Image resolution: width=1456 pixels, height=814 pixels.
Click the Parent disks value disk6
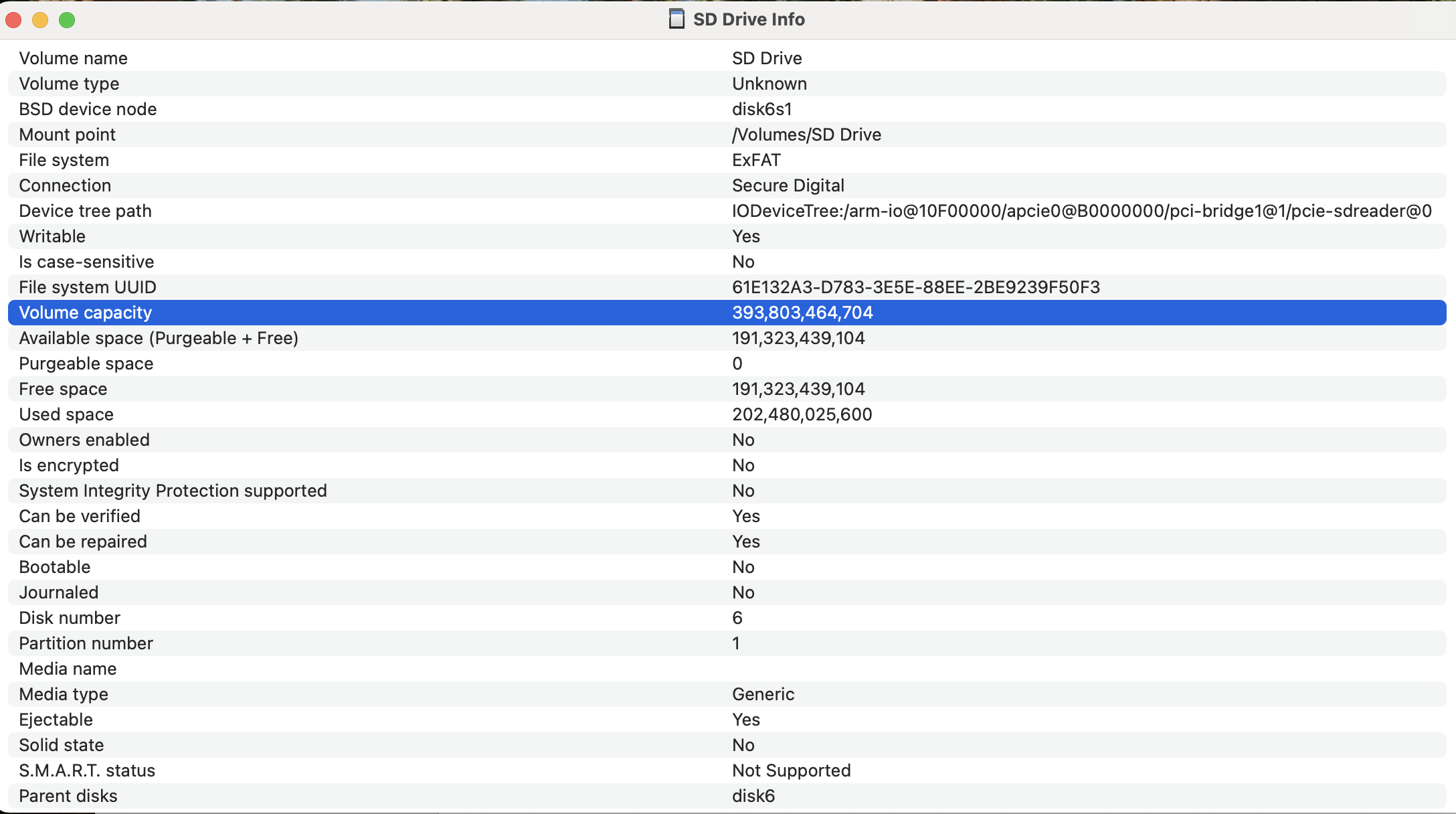[x=753, y=796]
